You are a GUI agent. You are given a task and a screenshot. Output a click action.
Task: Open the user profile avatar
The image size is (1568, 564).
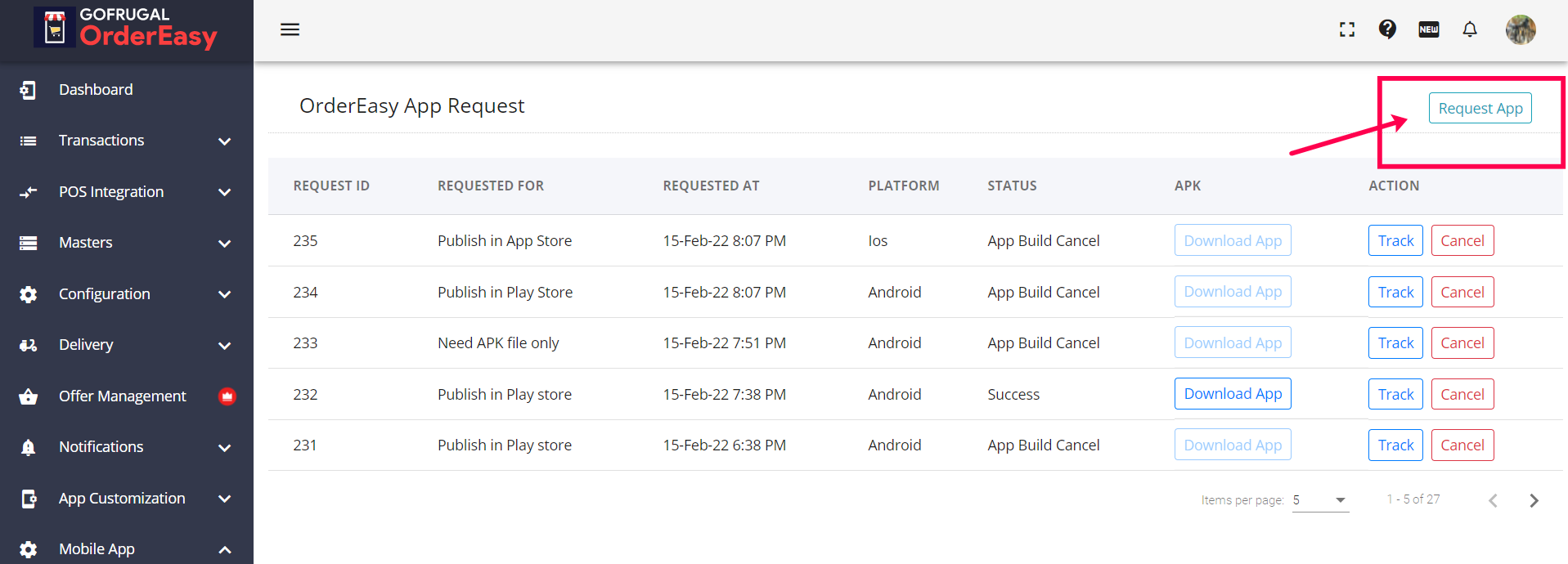[x=1521, y=29]
